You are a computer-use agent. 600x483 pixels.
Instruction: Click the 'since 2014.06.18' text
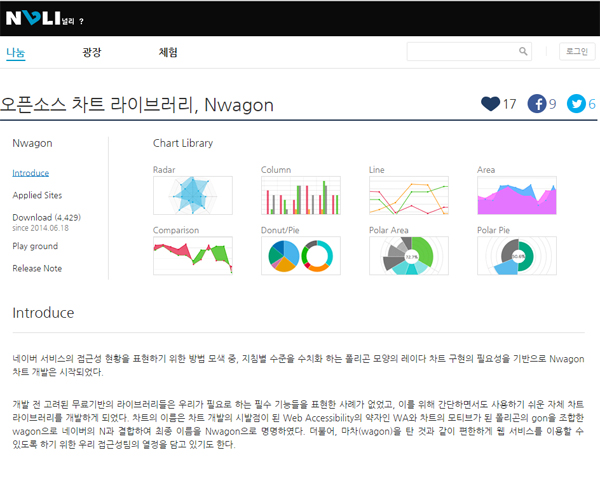[x=41, y=228]
